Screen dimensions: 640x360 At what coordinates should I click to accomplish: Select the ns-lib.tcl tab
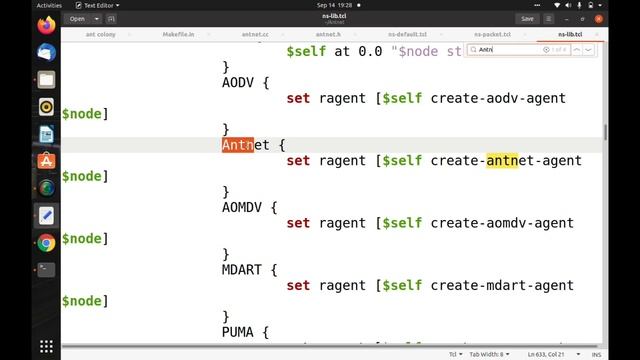click(x=570, y=34)
